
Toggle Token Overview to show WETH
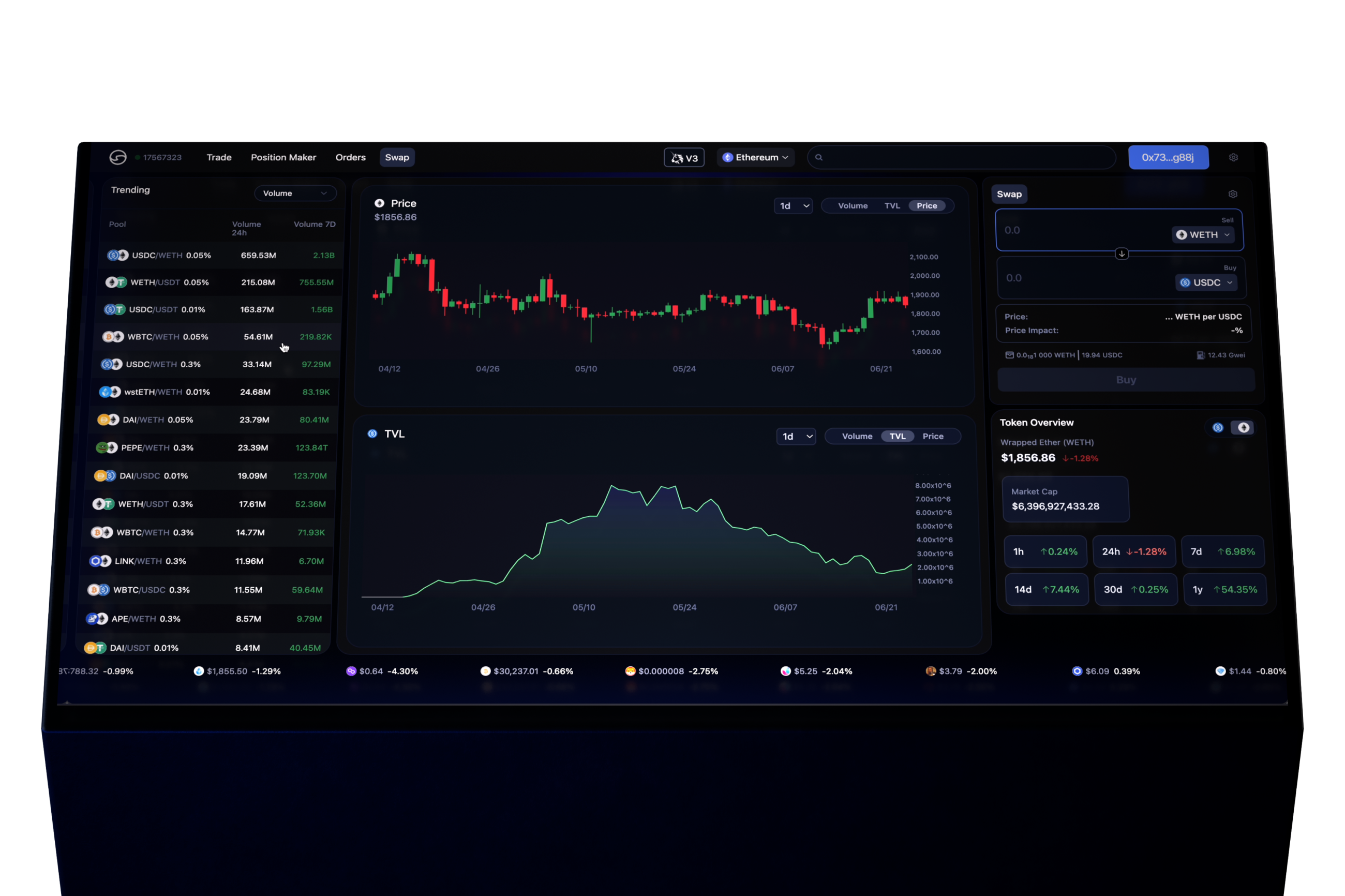pyautogui.click(x=1243, y=427)
